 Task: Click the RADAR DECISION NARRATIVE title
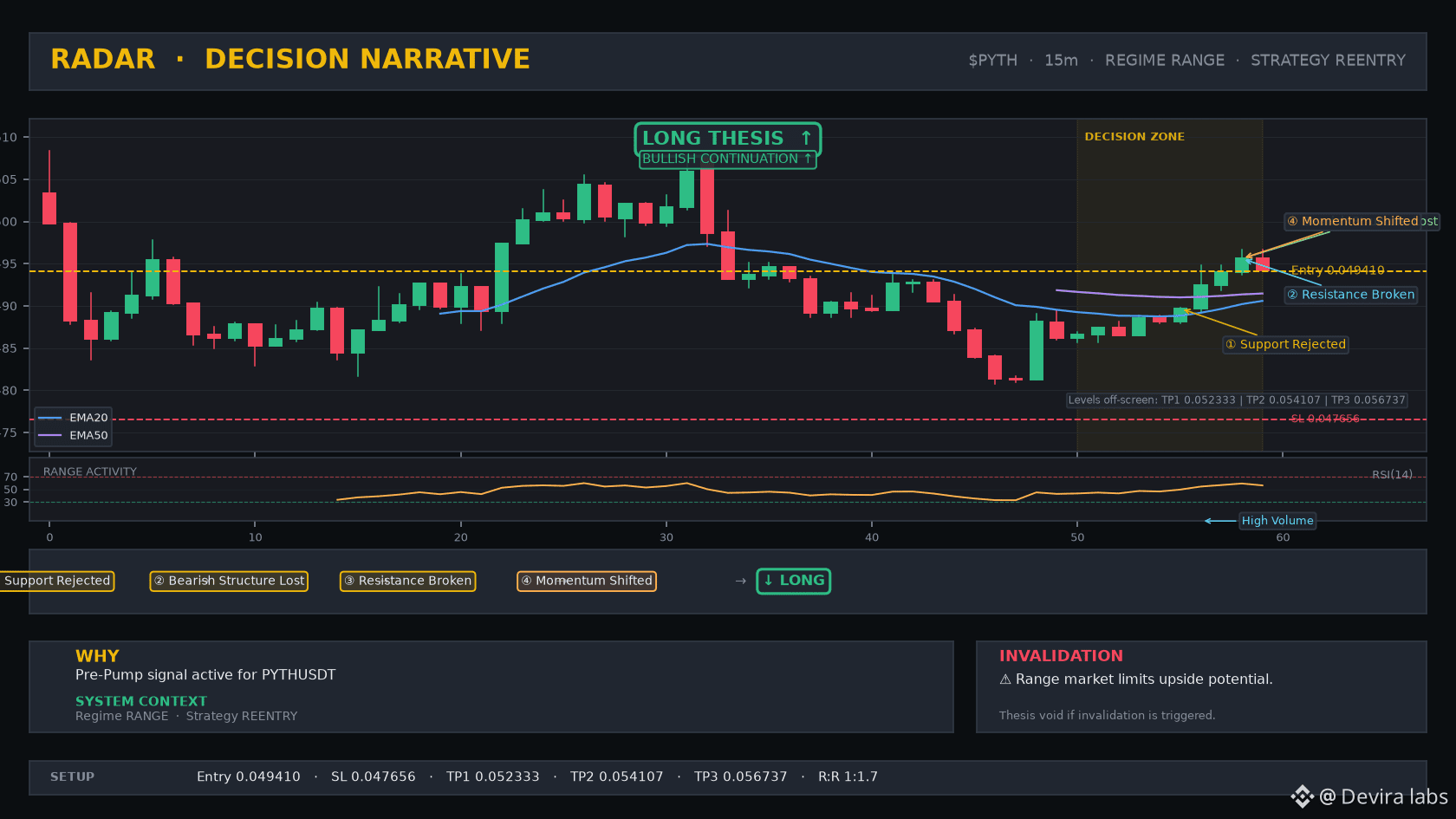(x=290, y=59)
